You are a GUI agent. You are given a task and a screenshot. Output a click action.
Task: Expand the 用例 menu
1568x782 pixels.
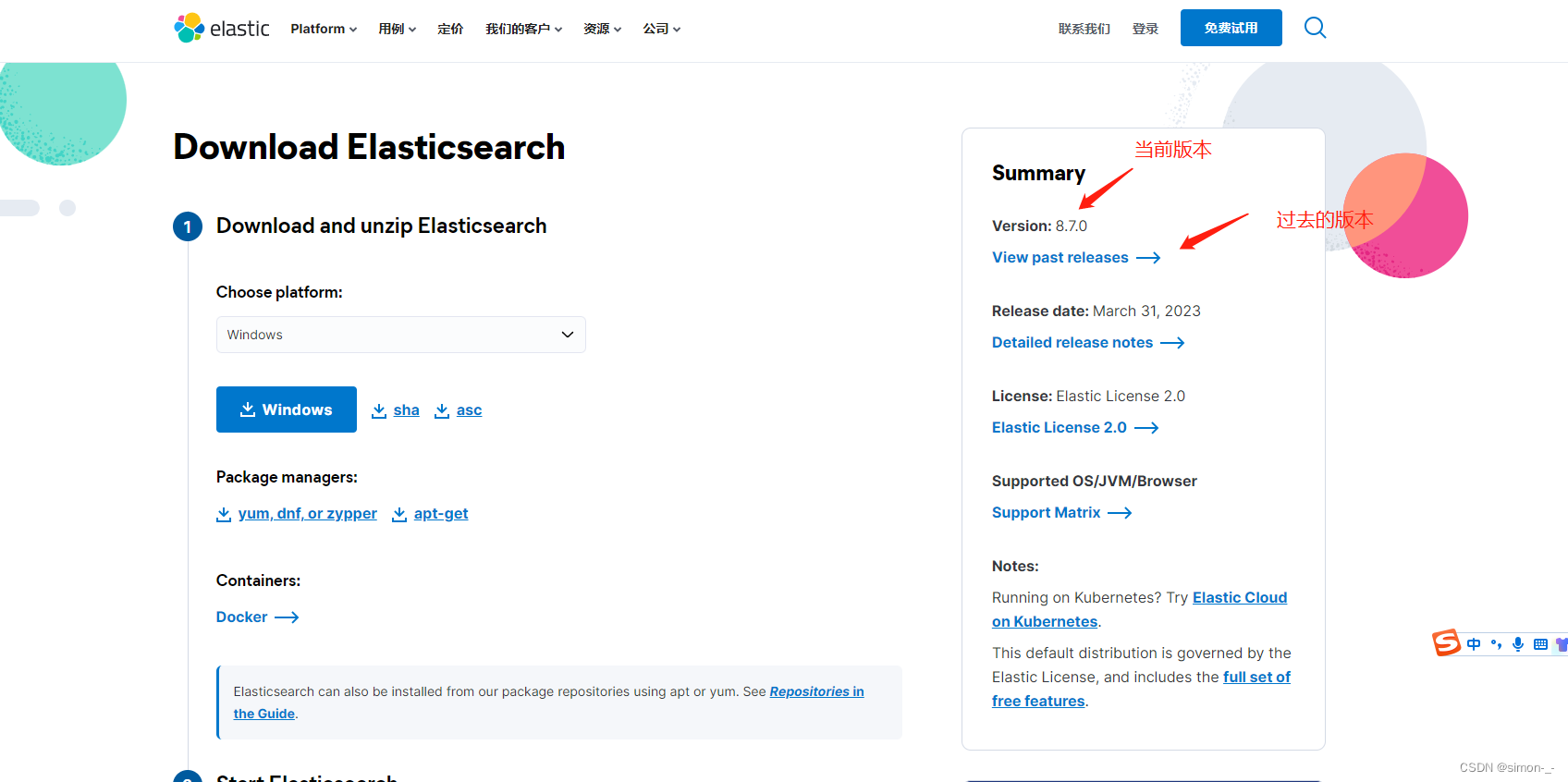tap(398, 29)
